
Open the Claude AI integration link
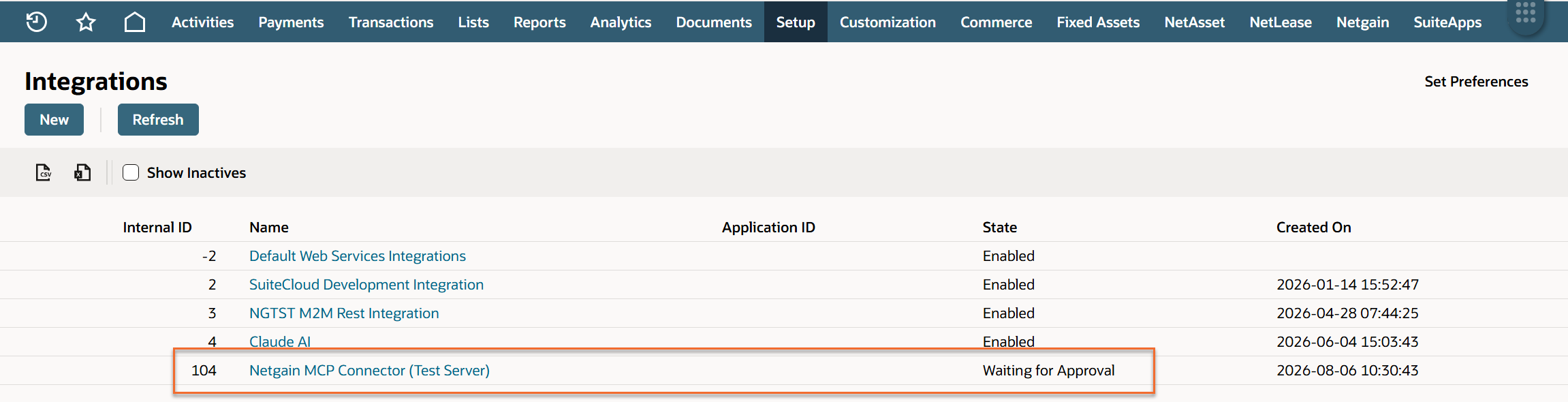click(280, 341)
